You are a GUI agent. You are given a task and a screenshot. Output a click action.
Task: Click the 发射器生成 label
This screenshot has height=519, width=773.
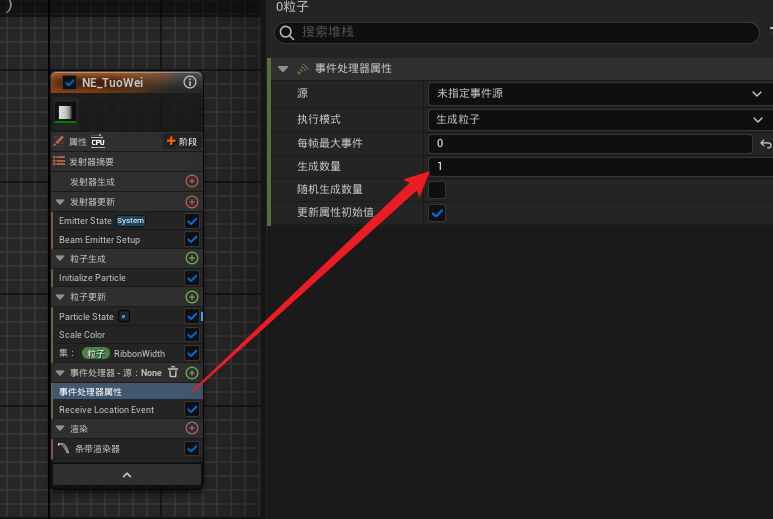point(92,182)
